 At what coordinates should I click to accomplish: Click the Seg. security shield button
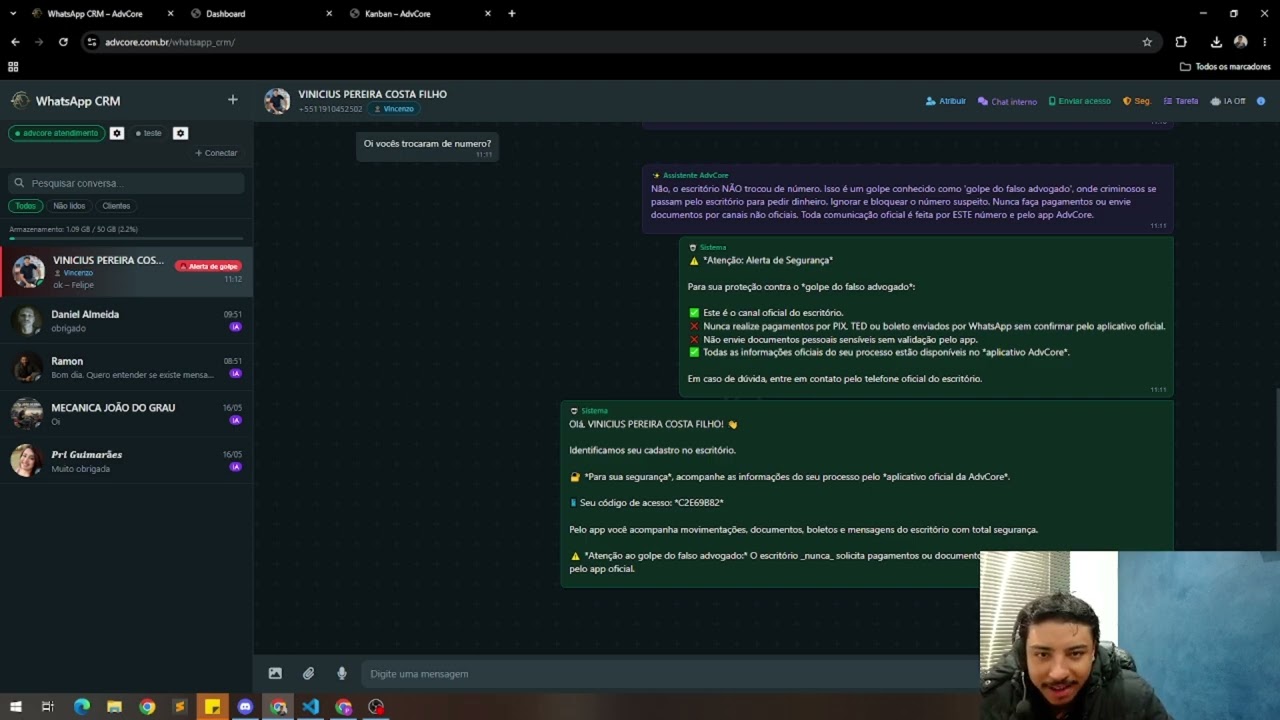click(x=1137, y=101)
